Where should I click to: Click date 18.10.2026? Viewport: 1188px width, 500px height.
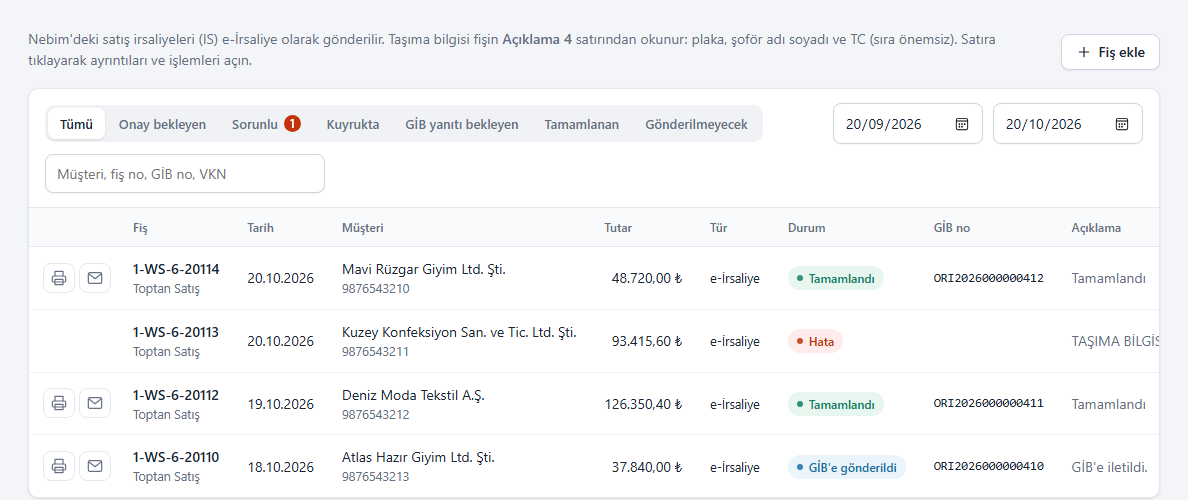tap(280, 467)
